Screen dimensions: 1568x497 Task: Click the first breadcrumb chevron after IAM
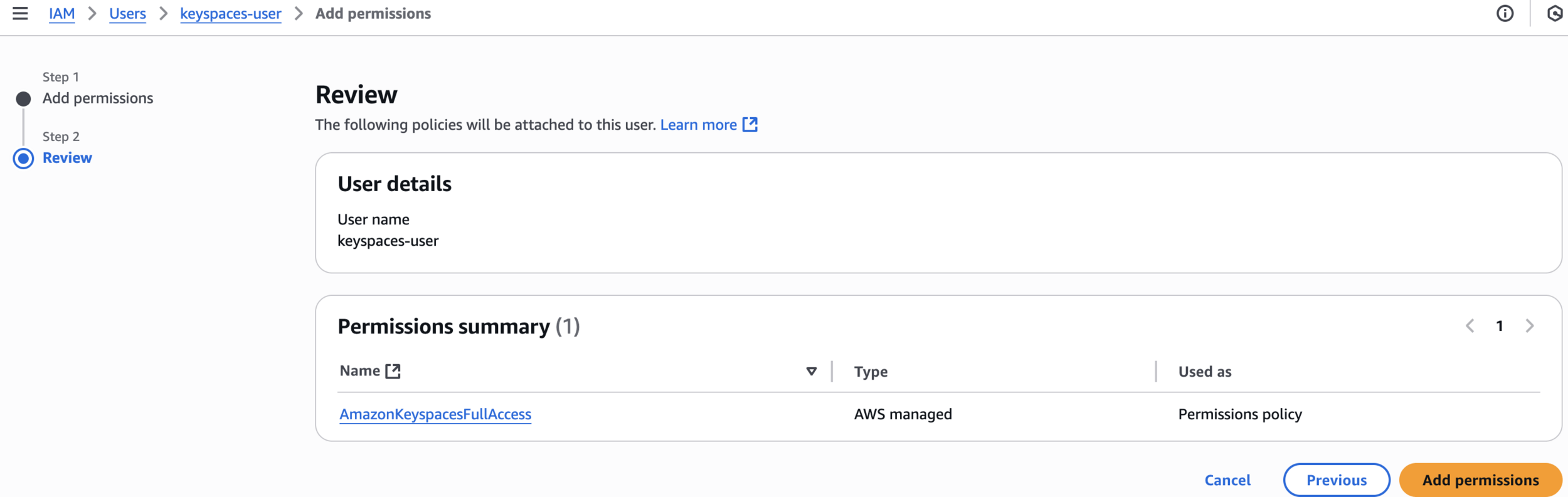point(92,13)
